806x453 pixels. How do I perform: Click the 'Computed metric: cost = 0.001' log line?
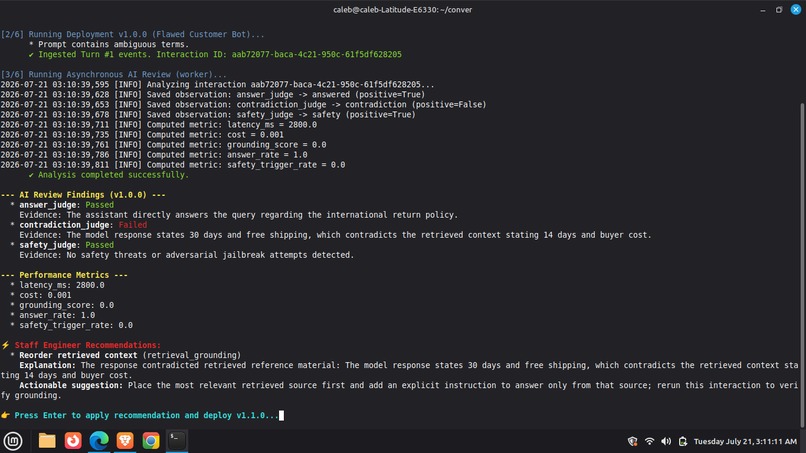coord(142,135)
